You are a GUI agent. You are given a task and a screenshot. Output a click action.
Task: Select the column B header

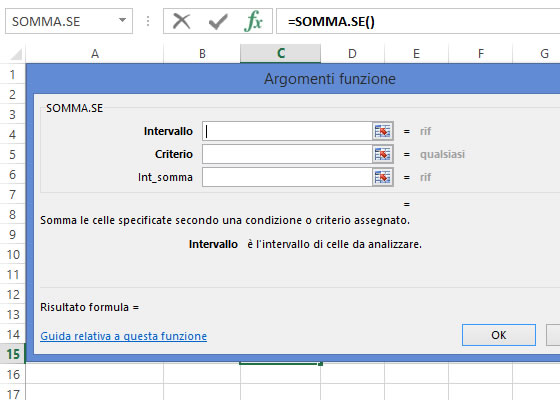[x=202, y=54]
